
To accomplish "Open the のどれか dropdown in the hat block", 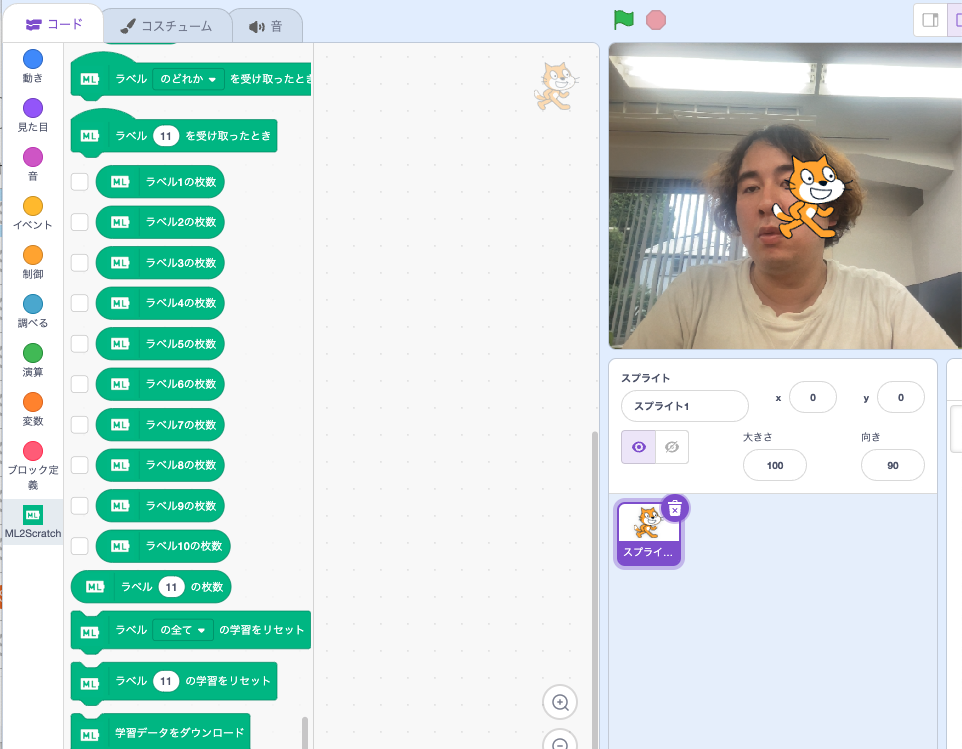I will 188,79.
